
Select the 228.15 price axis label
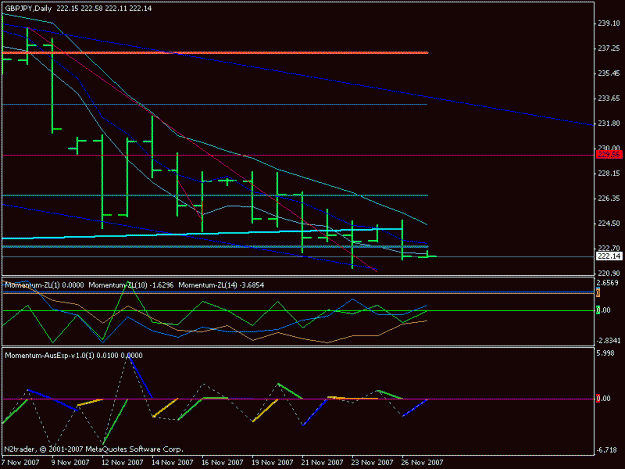(x=609, y=173)
